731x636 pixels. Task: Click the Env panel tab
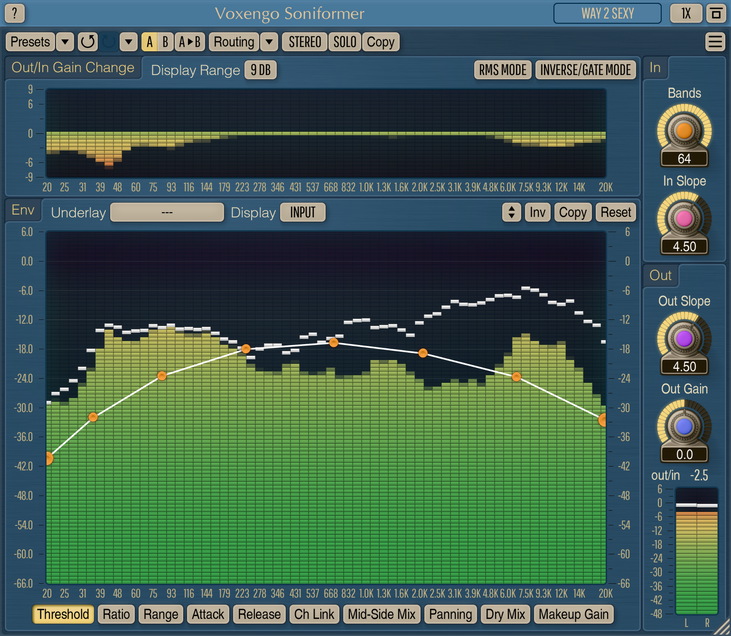(x=23, y=210)
